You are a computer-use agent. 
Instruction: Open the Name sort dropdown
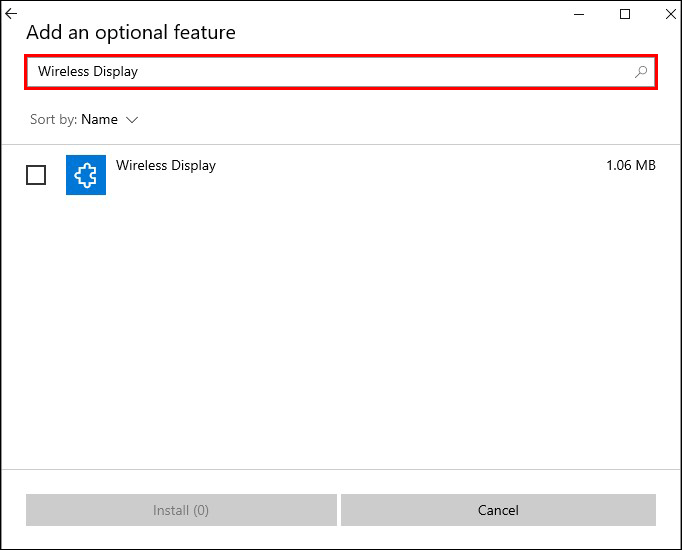point(100,120)
